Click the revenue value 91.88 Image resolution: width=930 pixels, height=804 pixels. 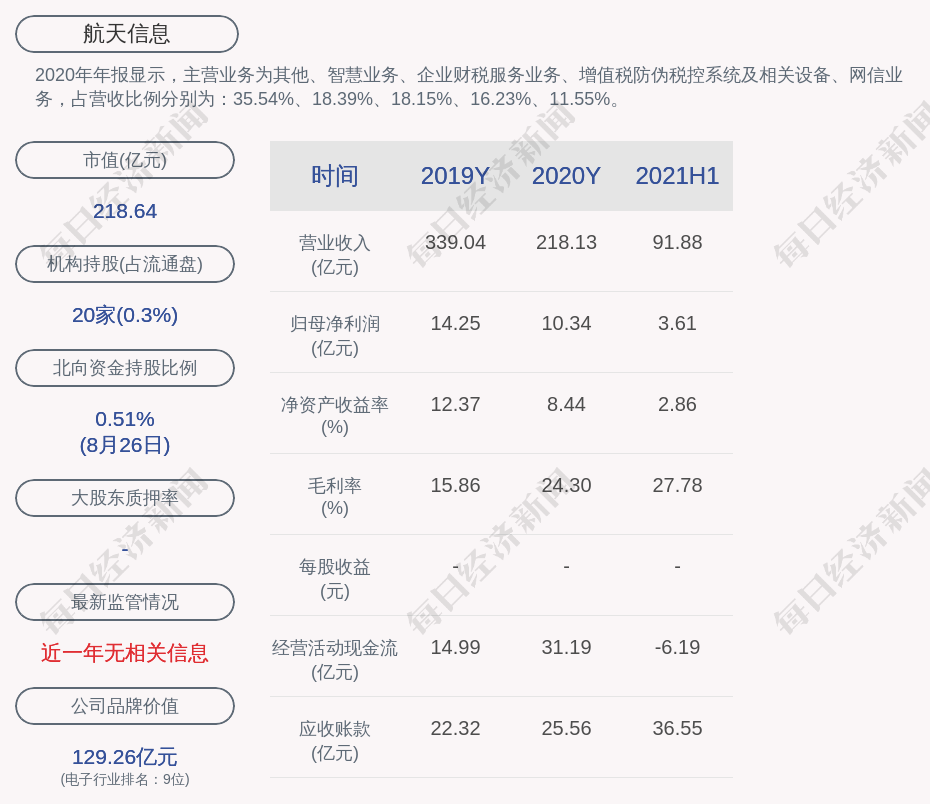(677, 243)
